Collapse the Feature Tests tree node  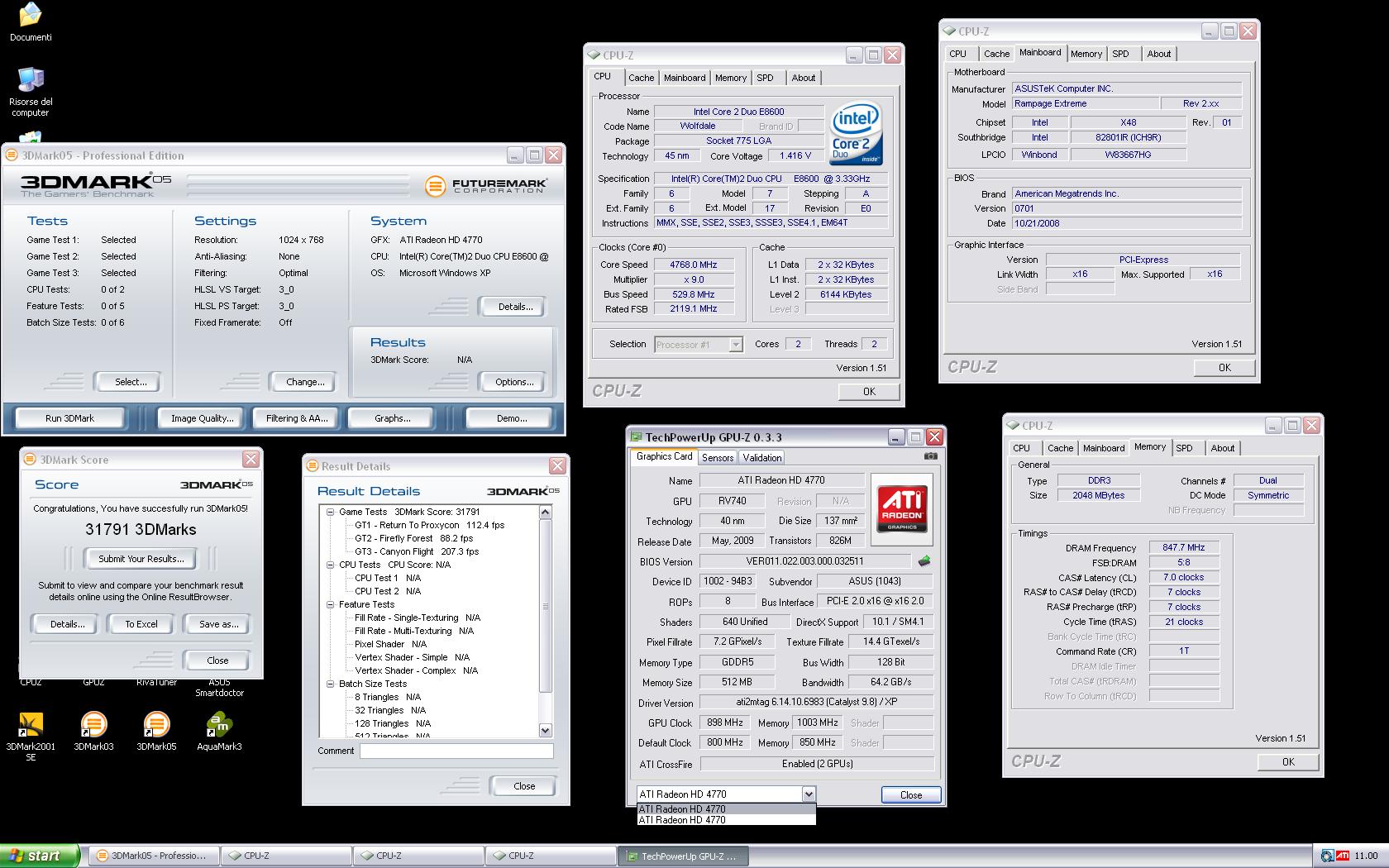coord(330,604)
